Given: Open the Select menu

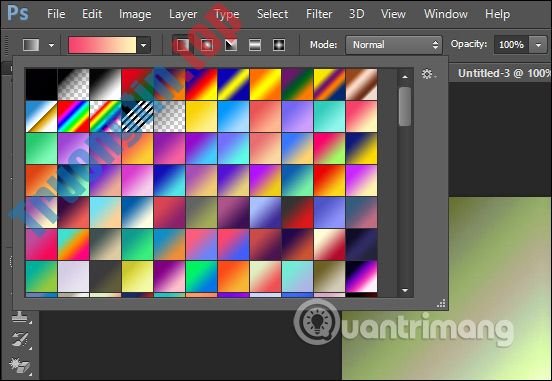Looking at the screenshot, I should click(272, 14).
